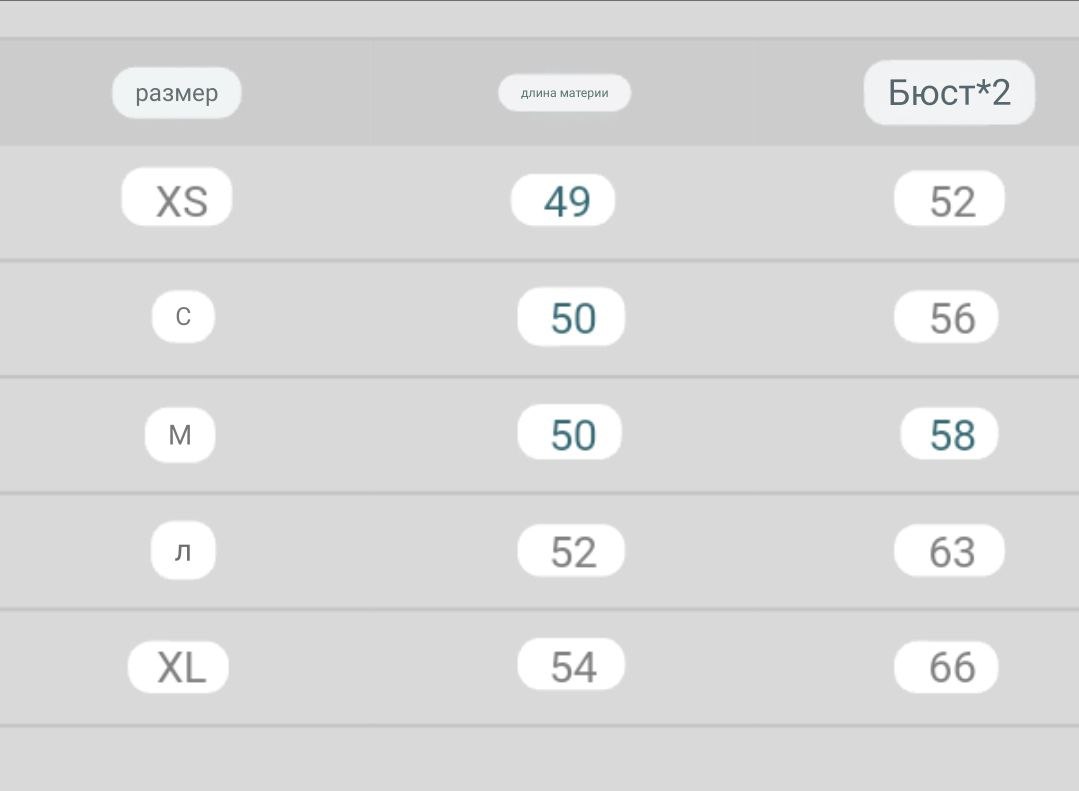Select the XS size label
This screenshot has height=791, width=1079.
(x=177, y=197)
